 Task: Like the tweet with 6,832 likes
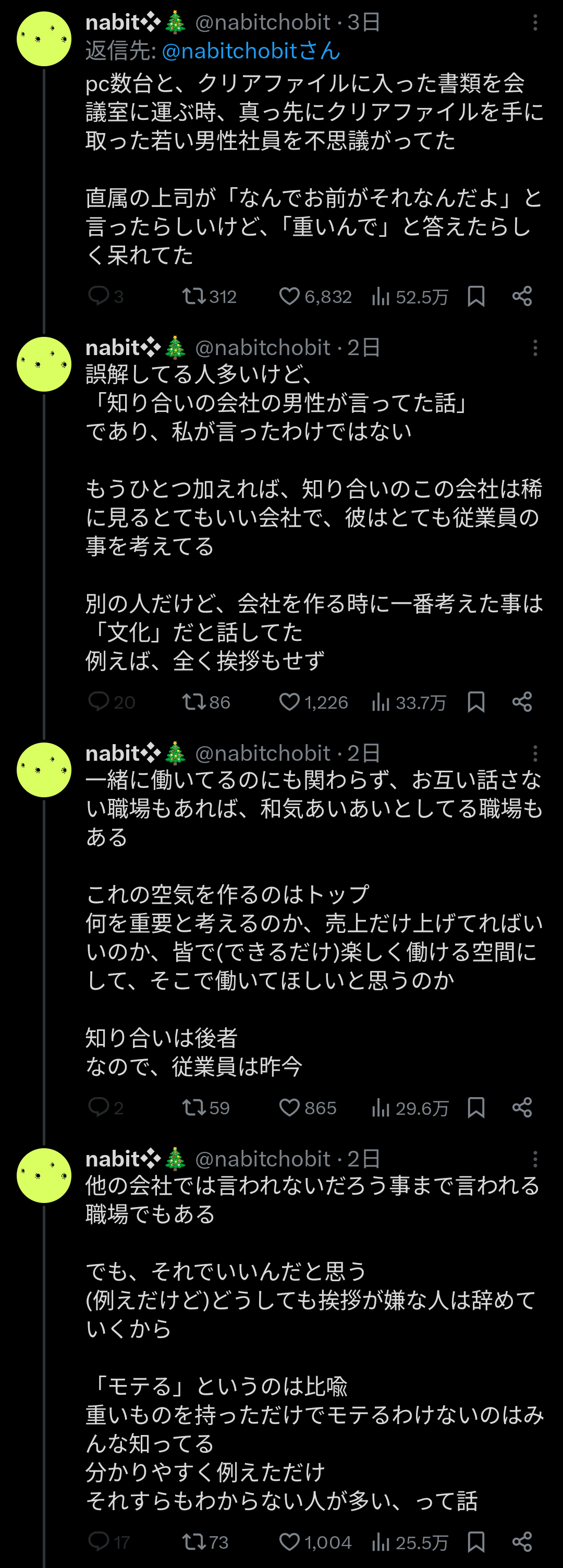point(290,296)
